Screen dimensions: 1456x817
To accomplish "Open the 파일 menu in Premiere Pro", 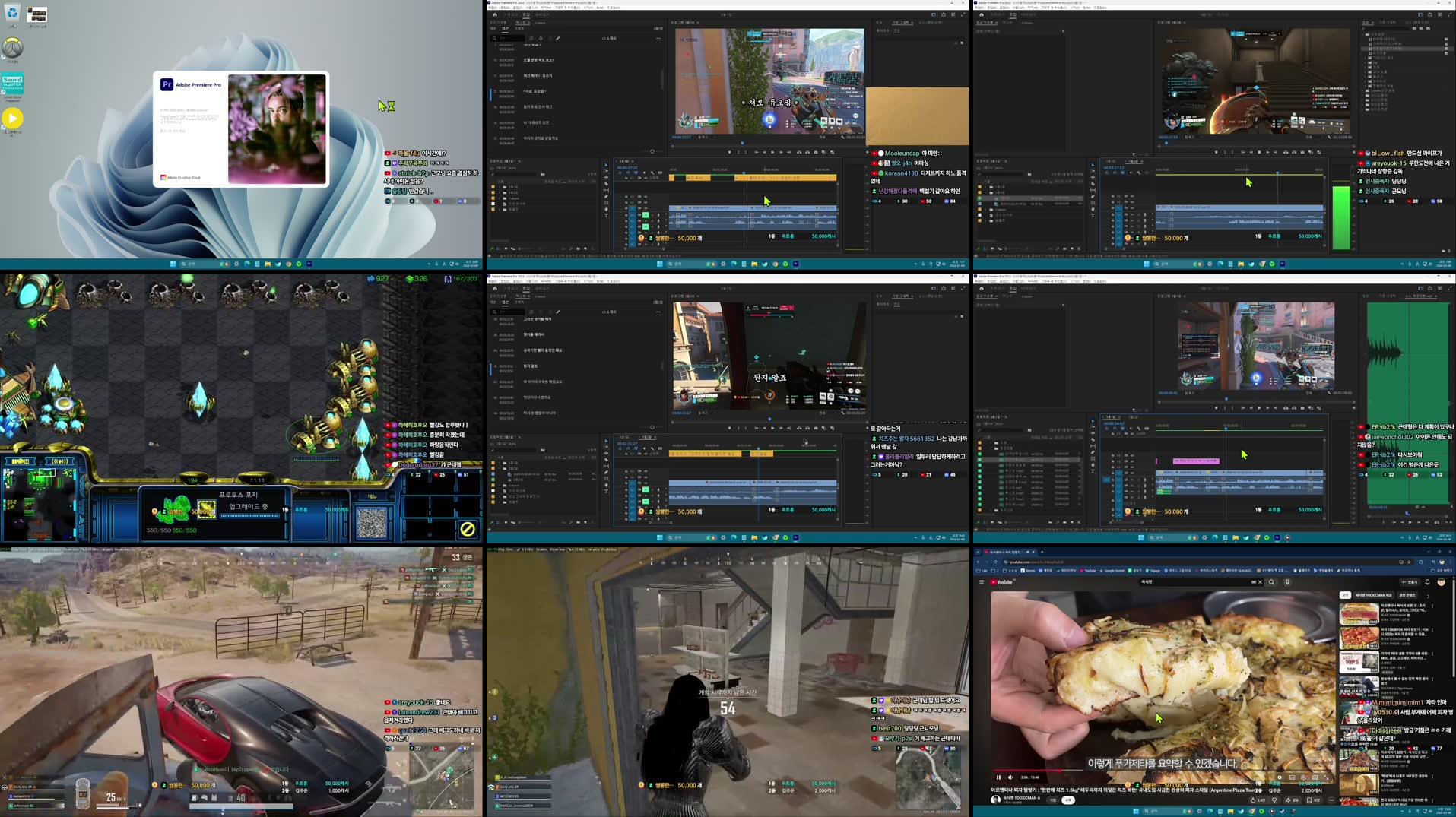I will point(493,8).
